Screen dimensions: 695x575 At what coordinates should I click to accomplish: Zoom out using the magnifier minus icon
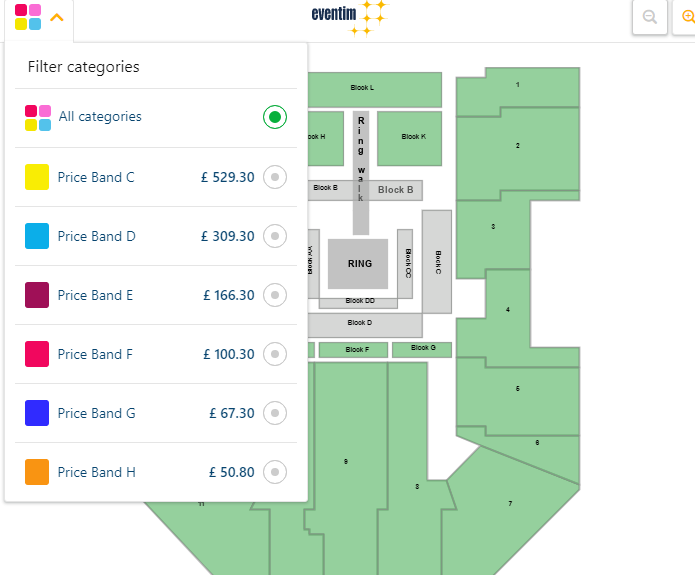pyautogui.click(x=650, y=17)
